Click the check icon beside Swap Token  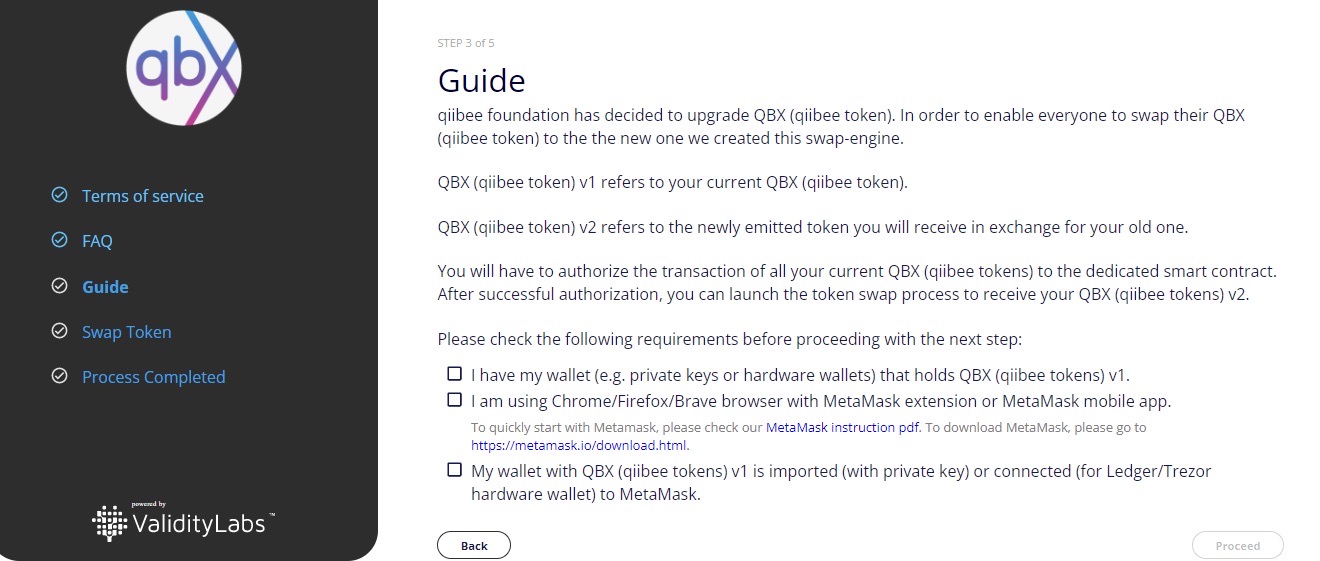click(x=59, y=331)
